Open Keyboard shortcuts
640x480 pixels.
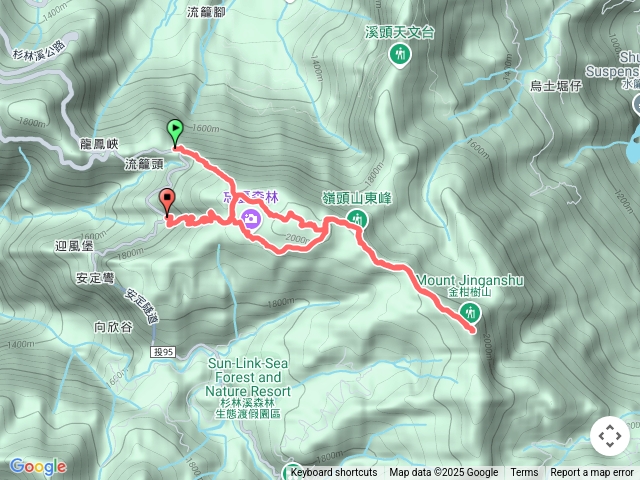(x=334, y=473)
